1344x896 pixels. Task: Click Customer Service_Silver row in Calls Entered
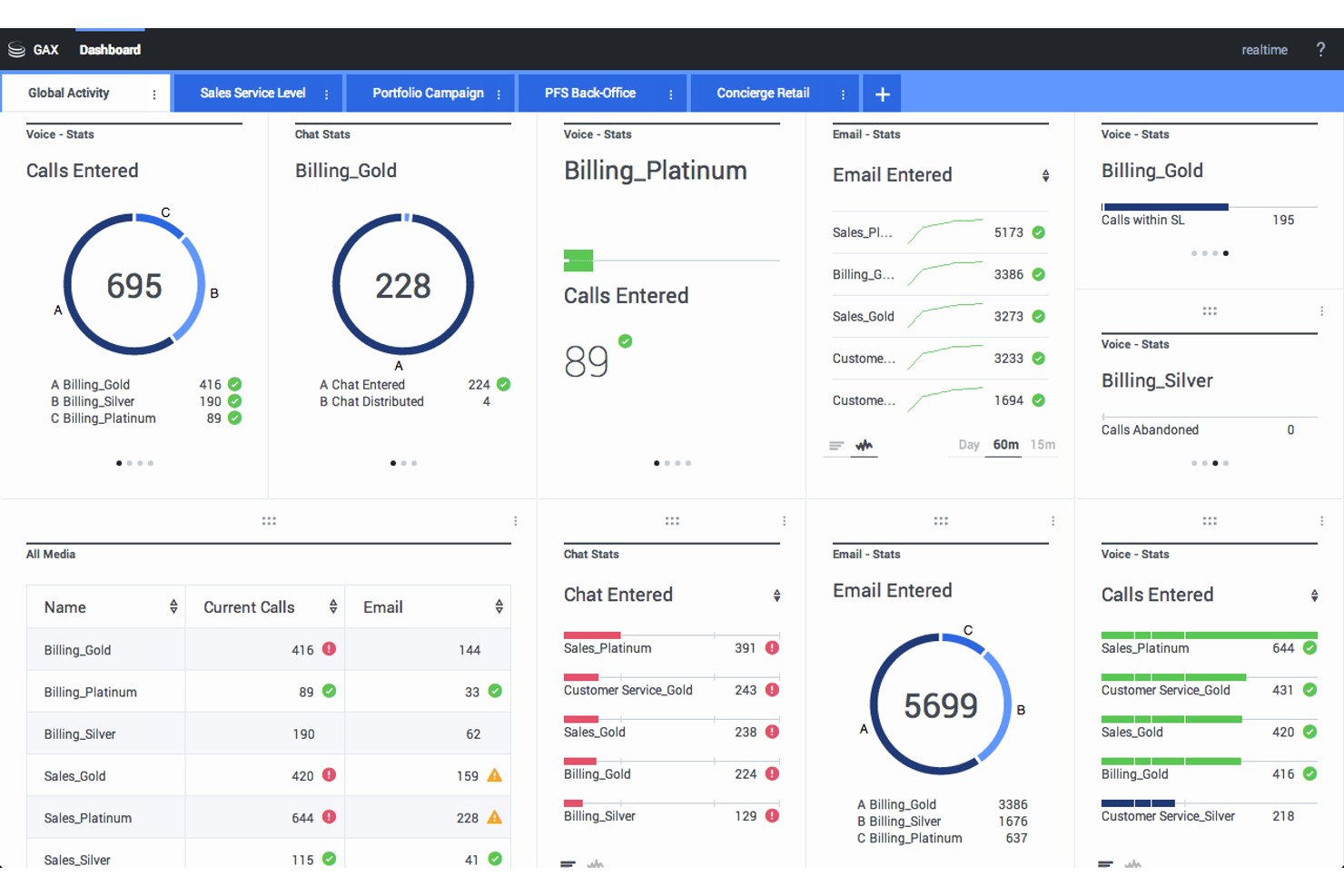point(1209,810)
